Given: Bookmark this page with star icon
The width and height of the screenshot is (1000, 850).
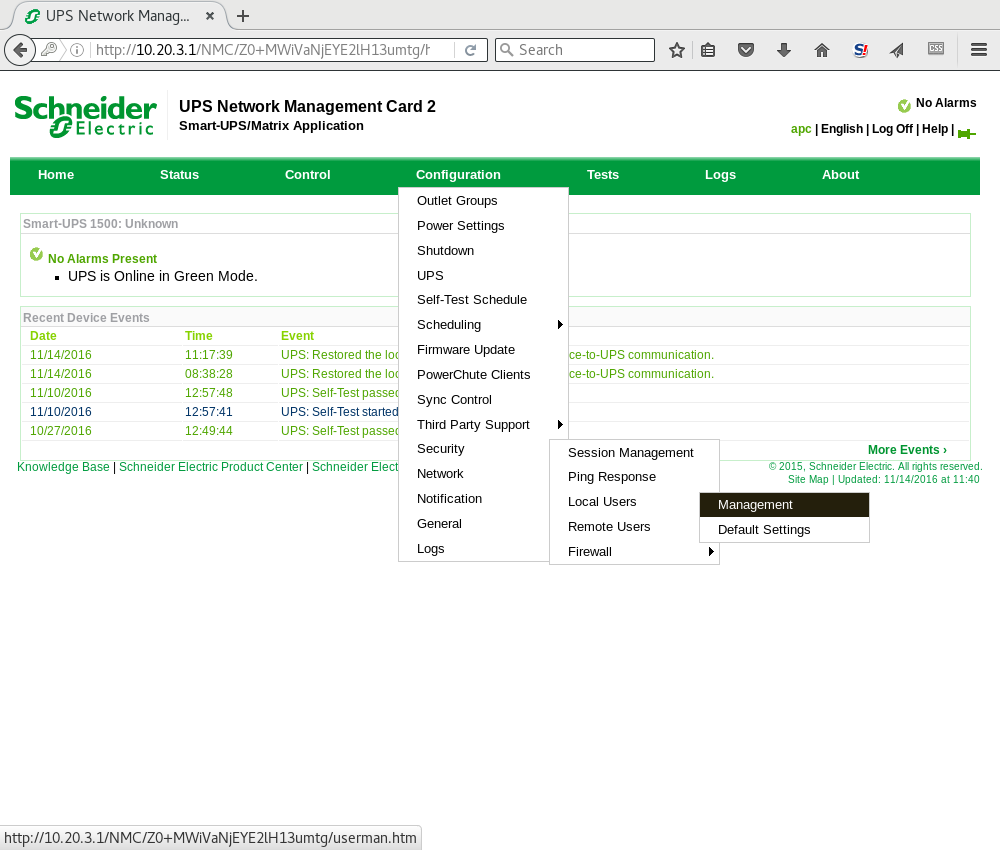Looking at the screenshot, I should pyautogui.click(x=677, y=50).
